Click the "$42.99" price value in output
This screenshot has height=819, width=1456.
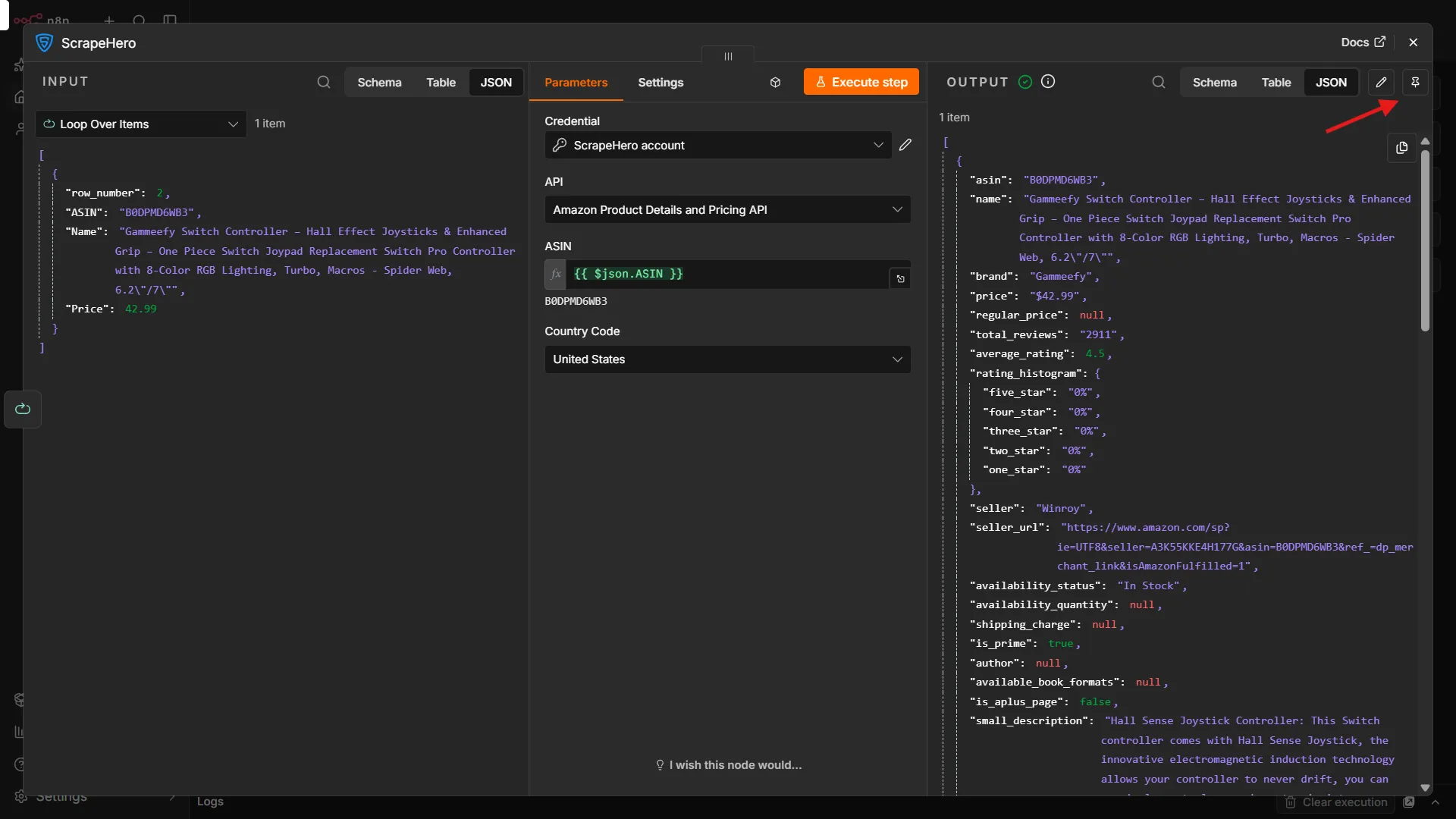pos(1056,297)
